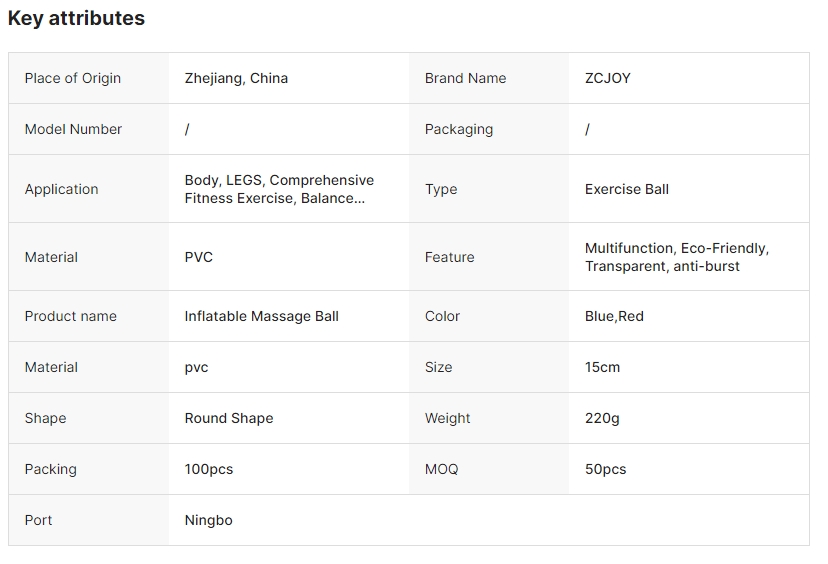The height and width of the screenshot is (564, 828).
Task: Click the "Packaging" label cell
Action: pos(459,129)
